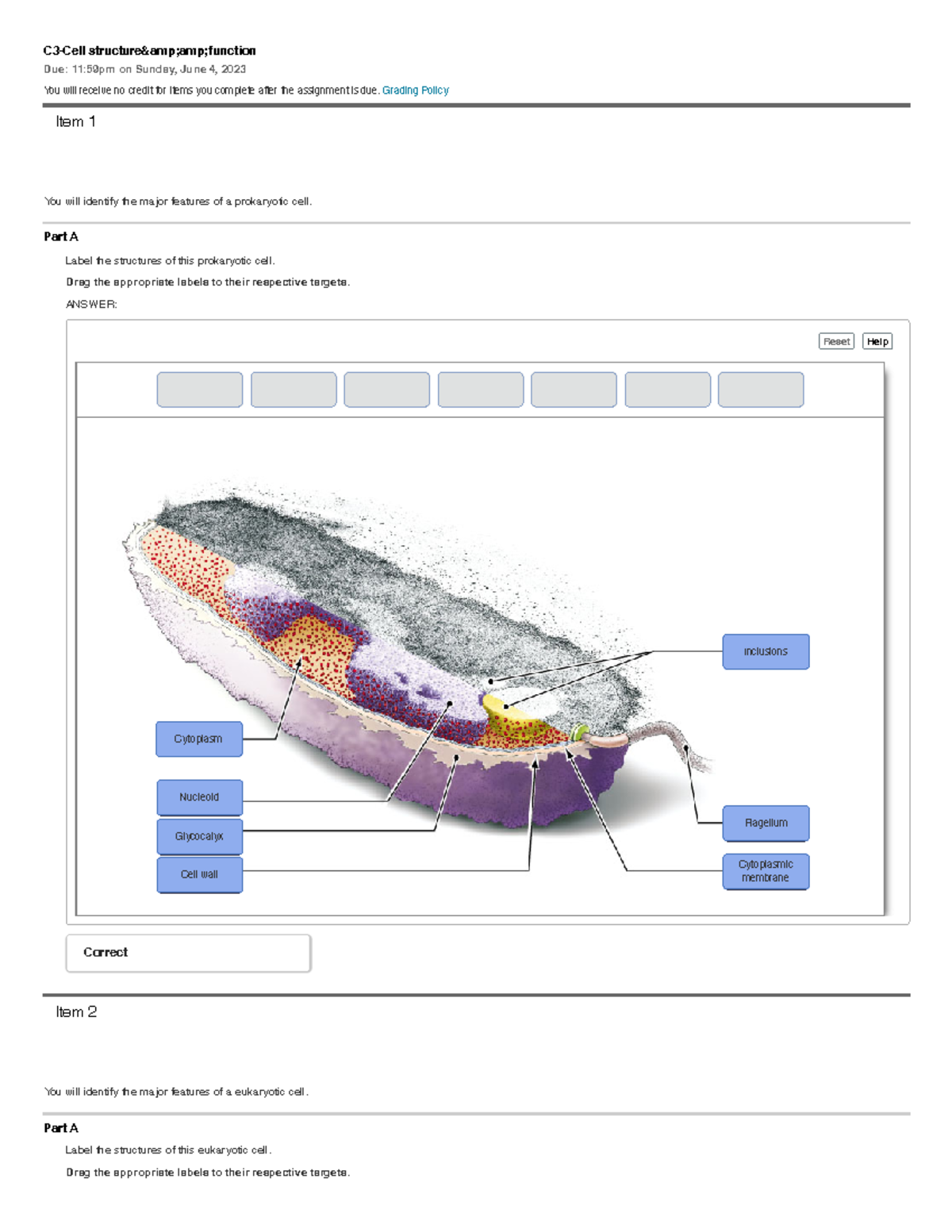This screenshot has height=1232, width=952.
Task: Select the Flagellum label box
Action: (x=765, y=823)
